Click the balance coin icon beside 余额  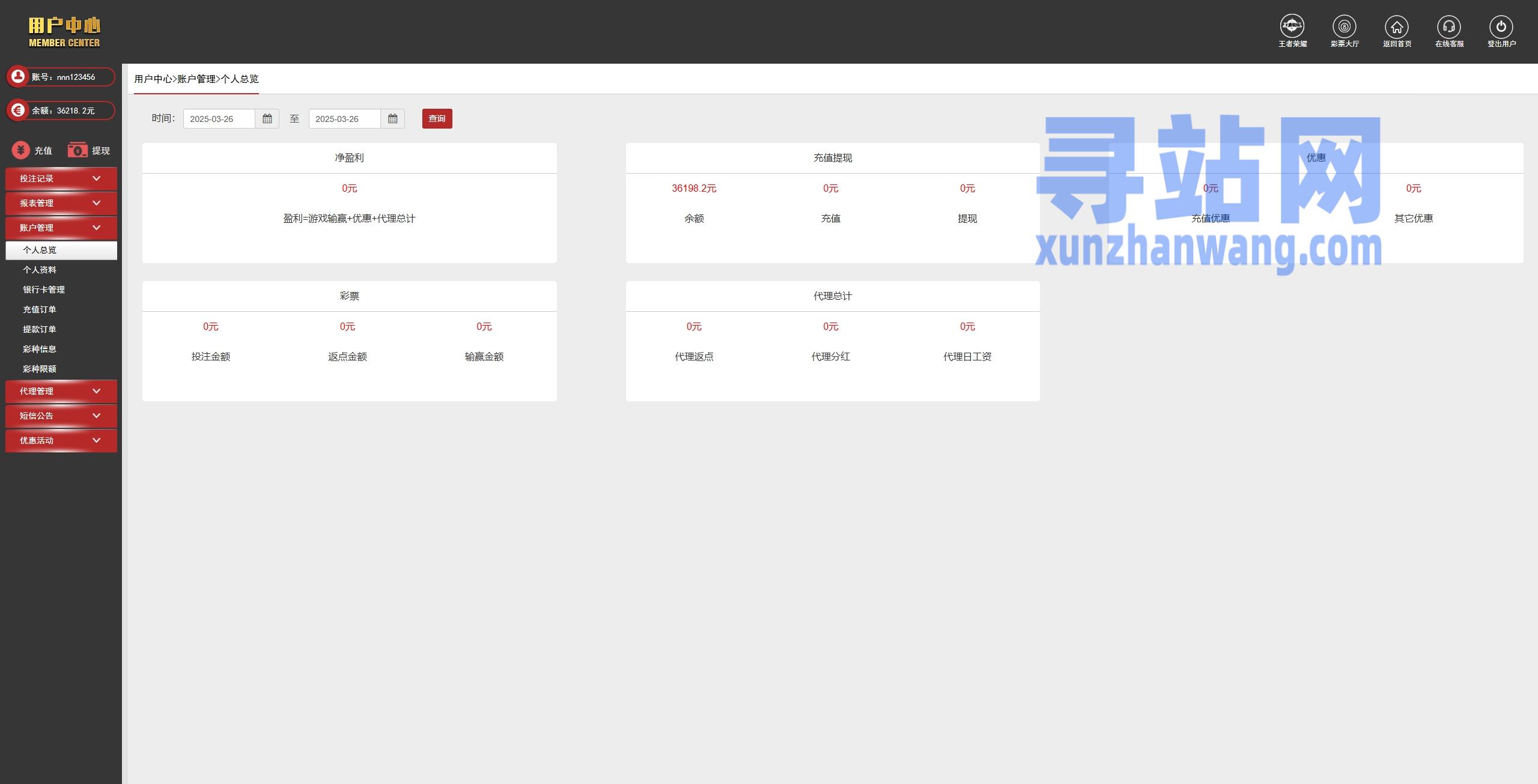tap(18, 110)
